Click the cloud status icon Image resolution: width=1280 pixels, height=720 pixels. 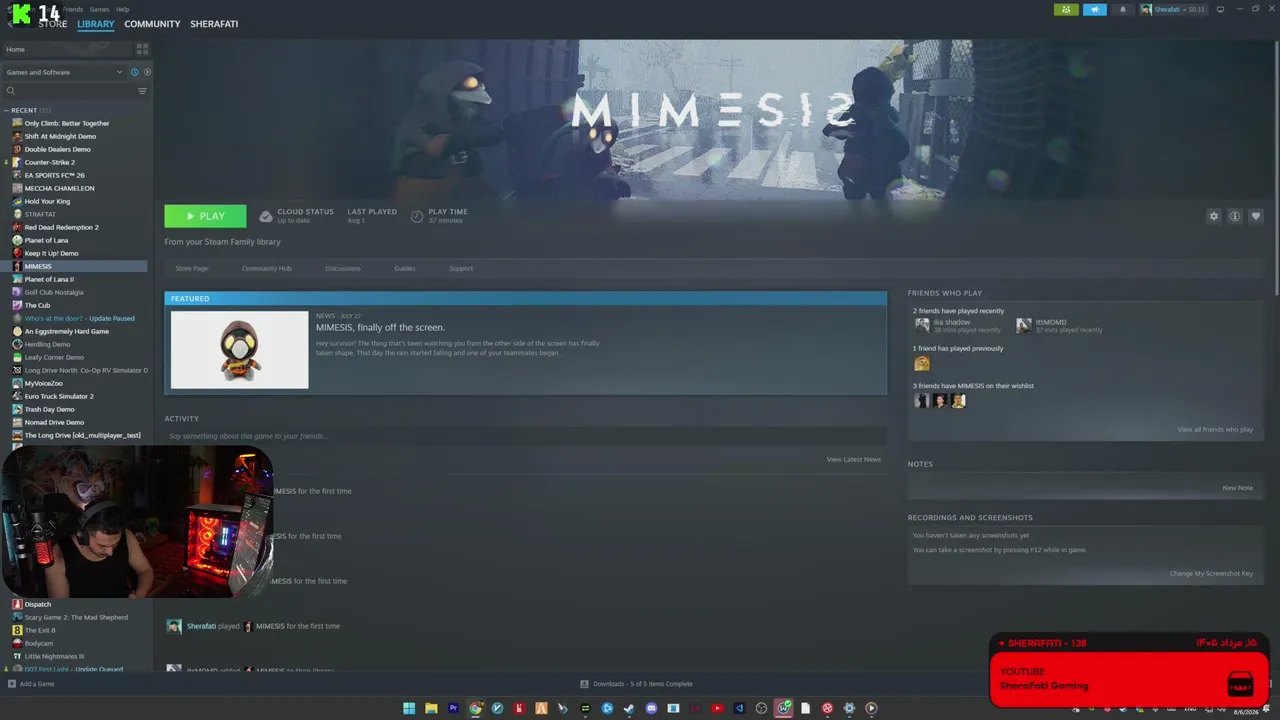click(266, 216)
